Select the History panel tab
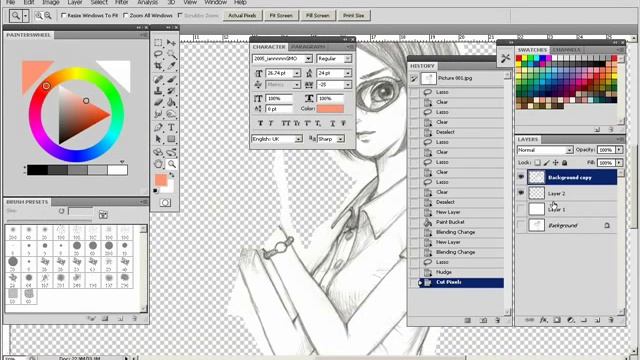Image resolution: width=640 pixels, height=360 pixels. [422, 66]
